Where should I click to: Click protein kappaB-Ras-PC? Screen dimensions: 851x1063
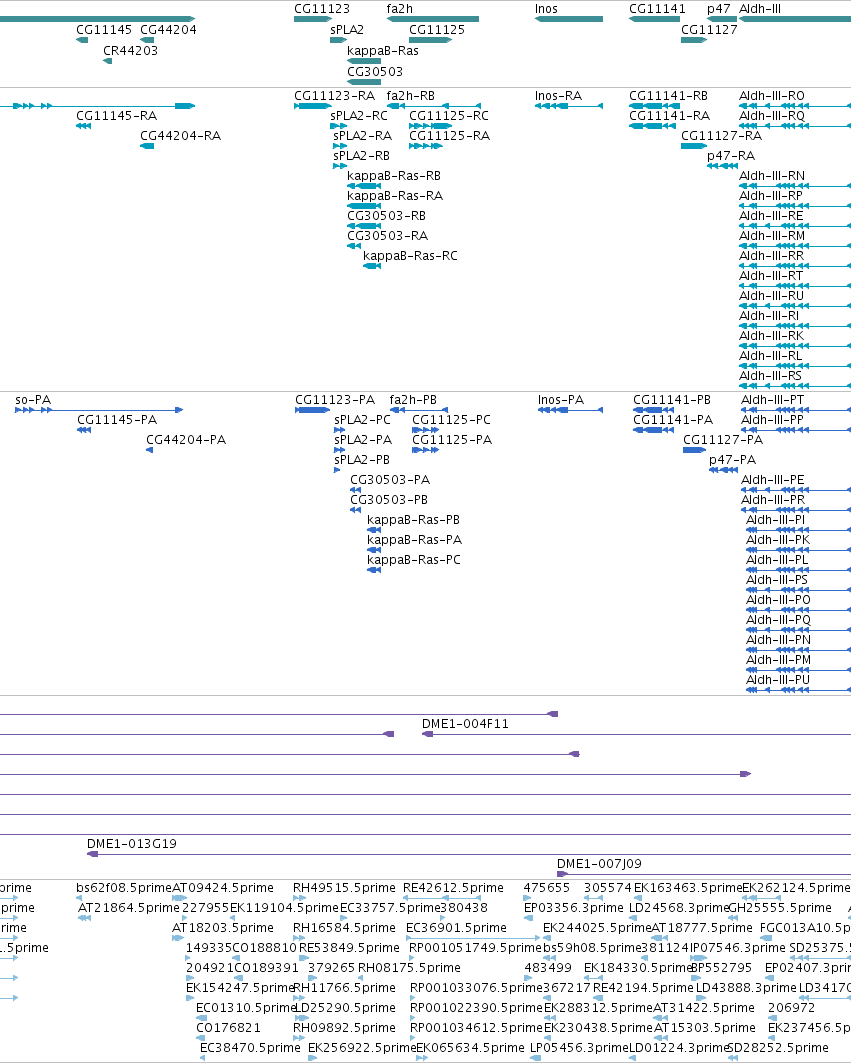pyautogui.click(x=414, y=560)
